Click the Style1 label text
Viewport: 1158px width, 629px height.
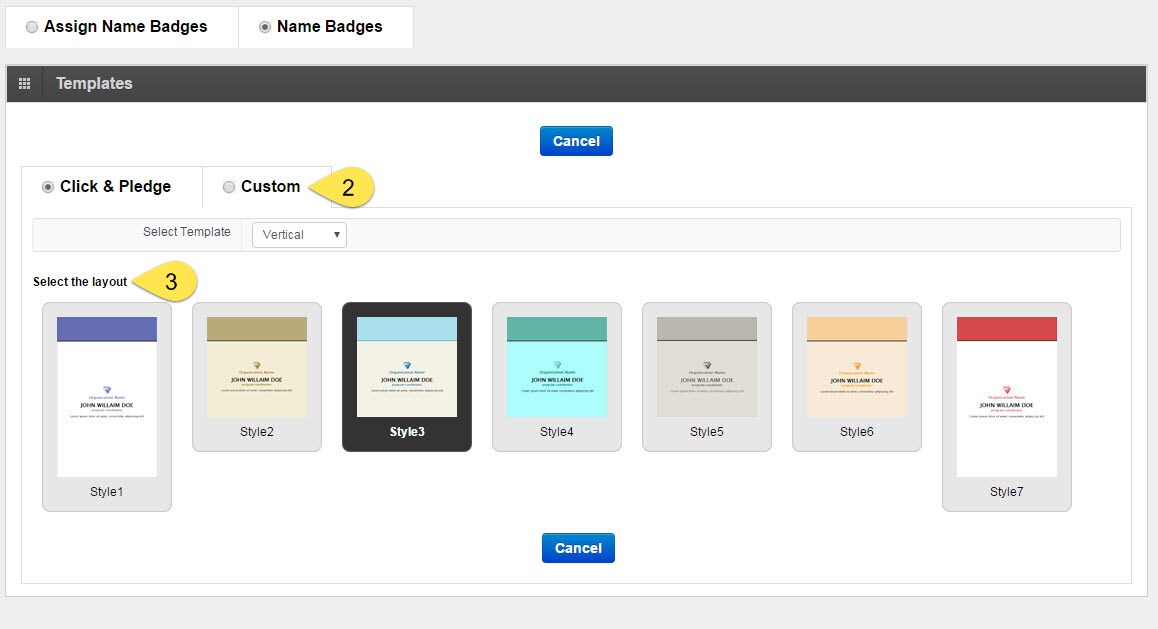click(x=107, y=492)
